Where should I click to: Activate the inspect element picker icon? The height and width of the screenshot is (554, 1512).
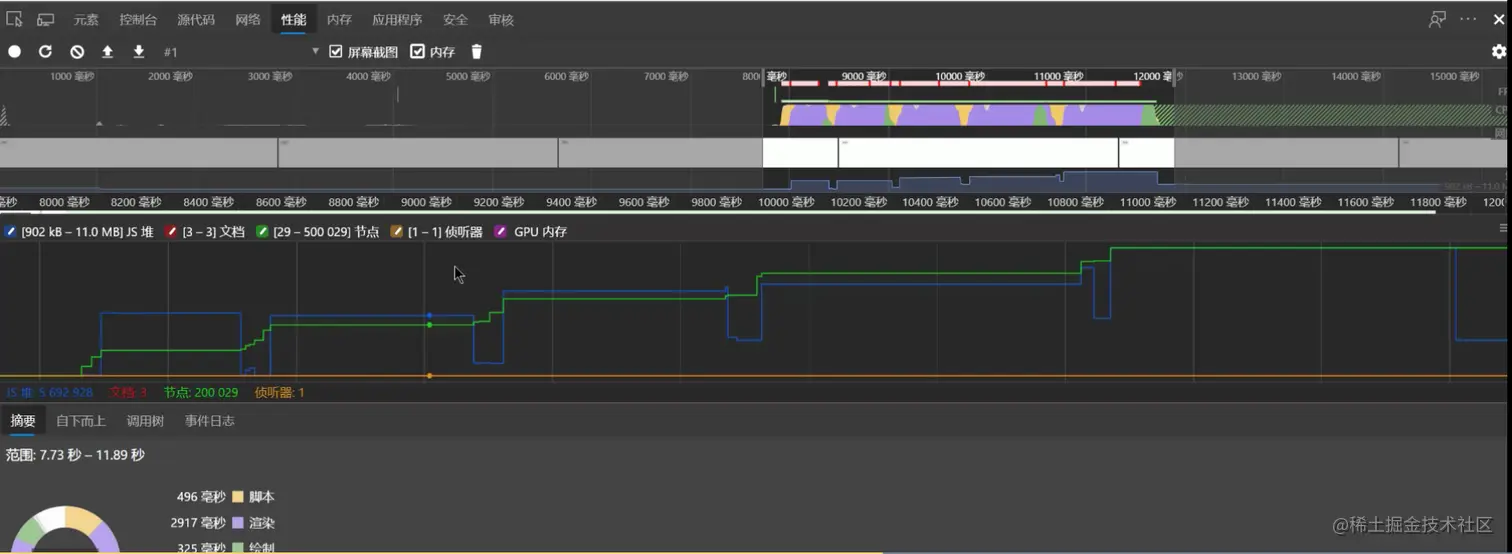tap(14, 19)
